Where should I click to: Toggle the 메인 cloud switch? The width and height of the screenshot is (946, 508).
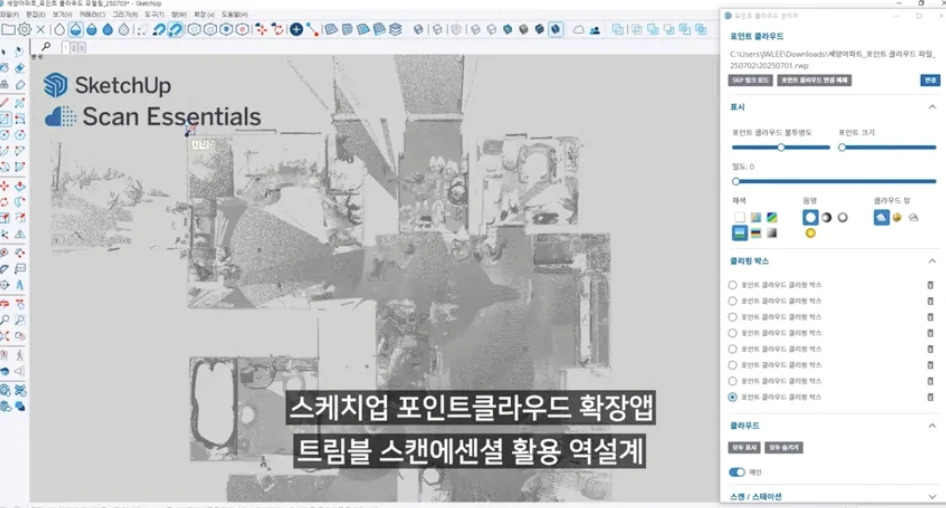coord(737,472)
